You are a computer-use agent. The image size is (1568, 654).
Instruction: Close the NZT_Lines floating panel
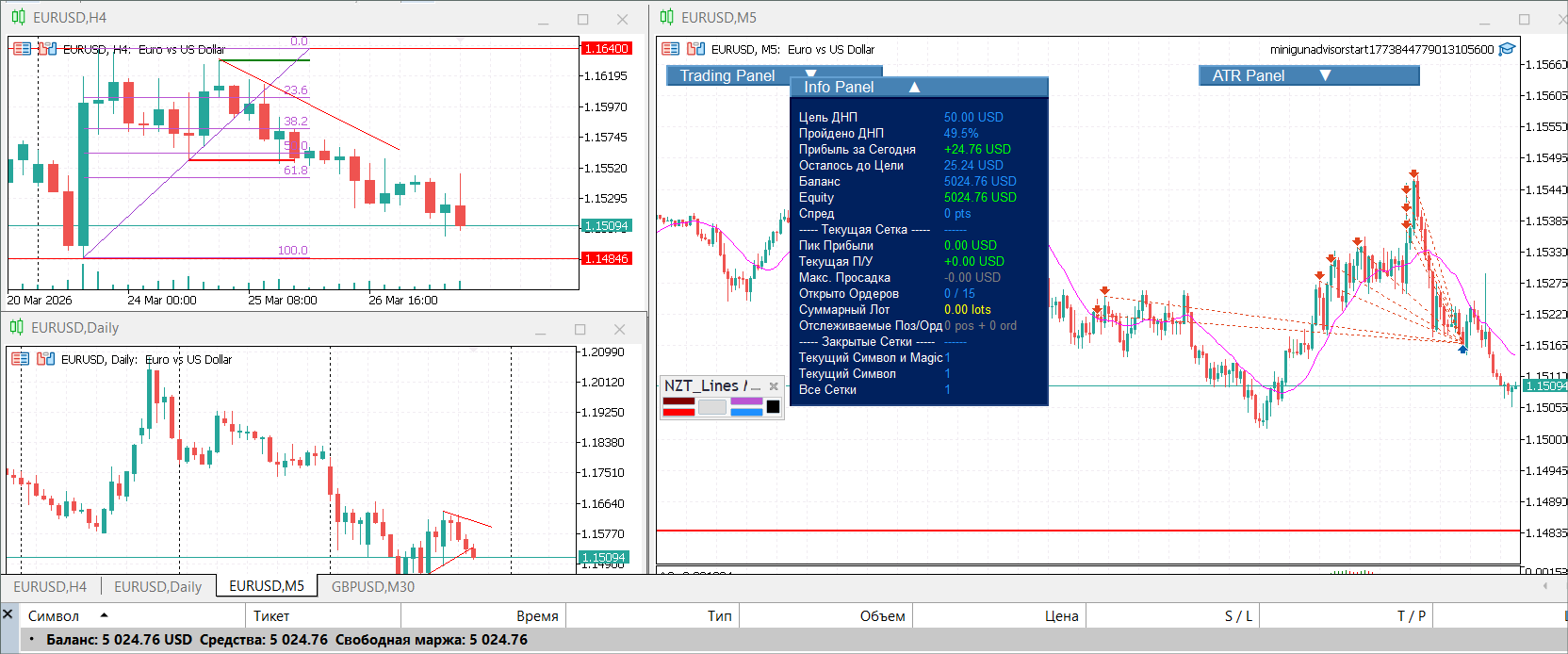[x=774, y=386]
